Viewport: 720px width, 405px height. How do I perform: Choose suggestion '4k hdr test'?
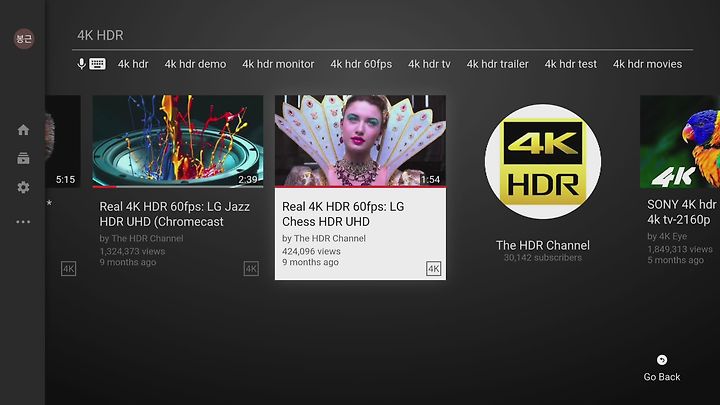(571, 64)
